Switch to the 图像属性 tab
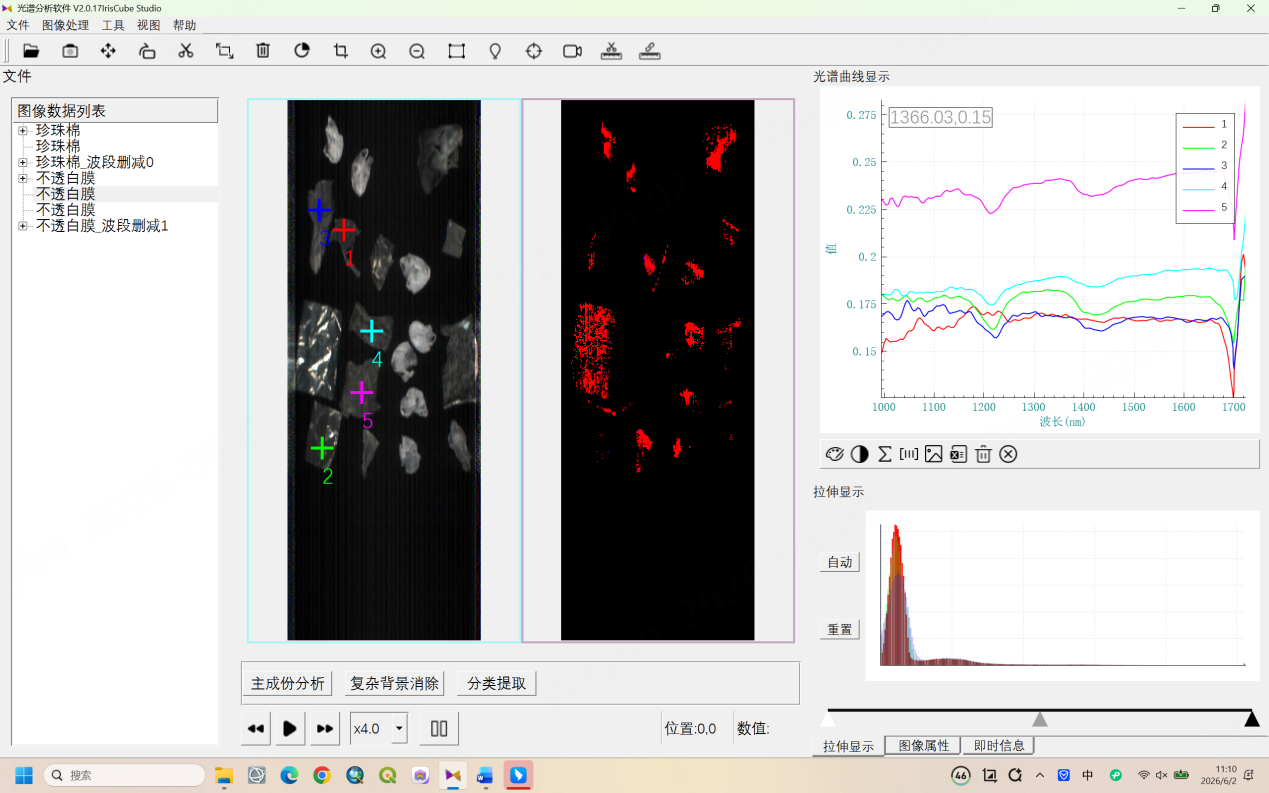 tap(923, 745)
